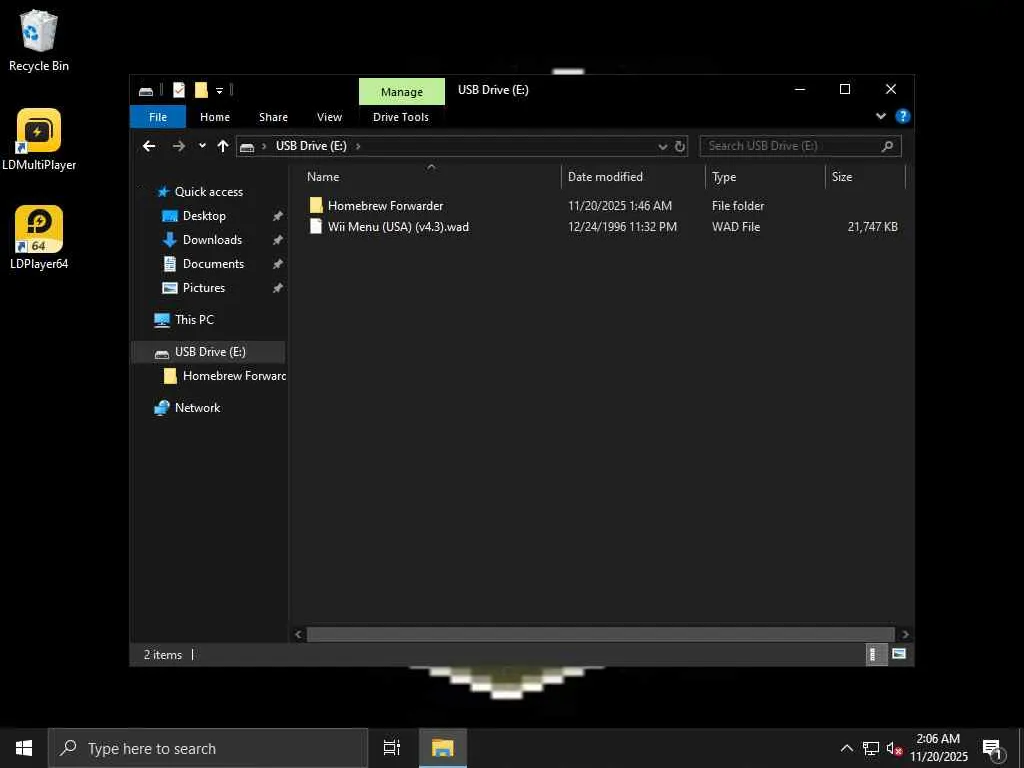Click the File Explorer taskbar icon
The height and width of the screenshot is (768, 1024).
click(x=442, y=748)
